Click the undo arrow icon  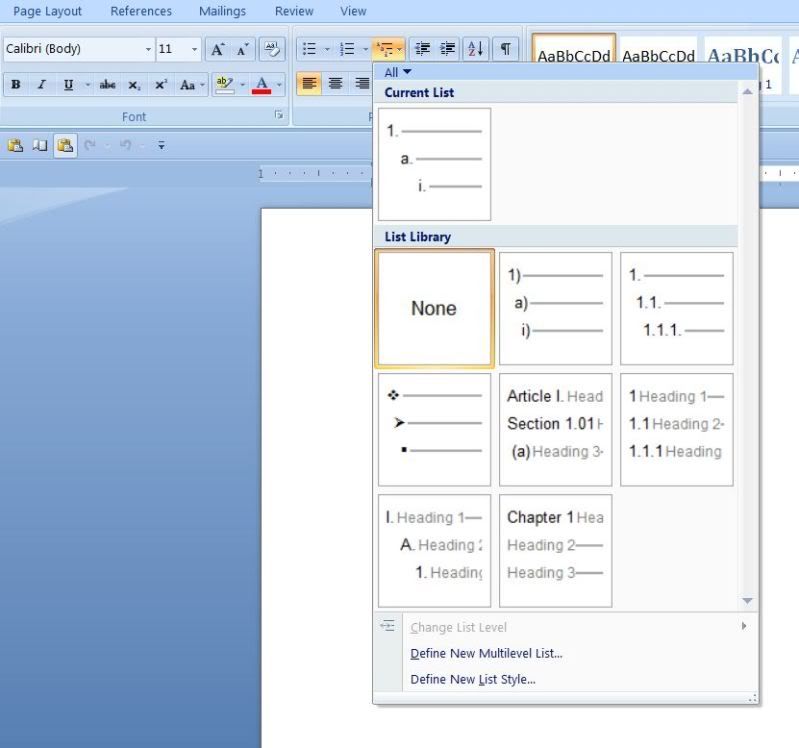click(x=125, y=146)
